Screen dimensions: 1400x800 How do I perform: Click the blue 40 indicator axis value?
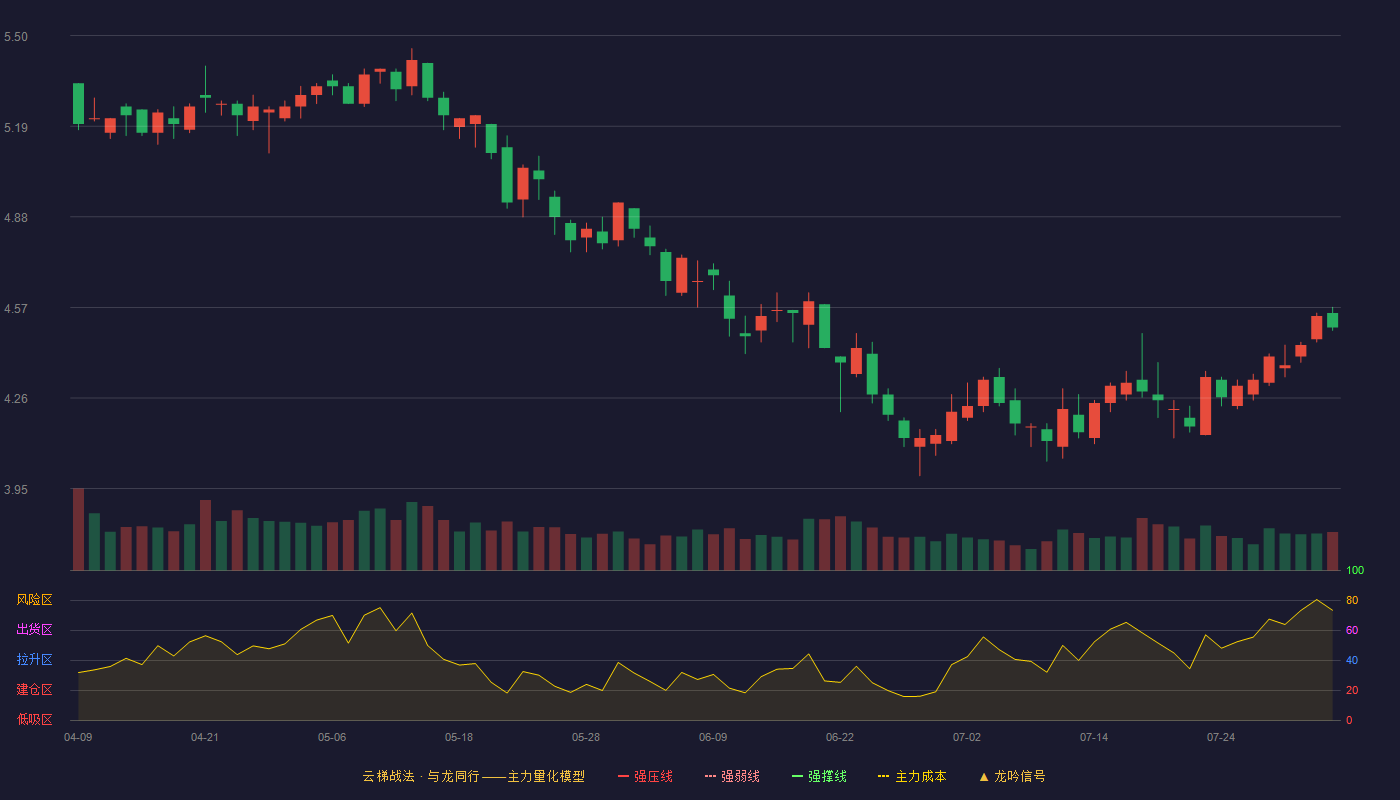1352,660
